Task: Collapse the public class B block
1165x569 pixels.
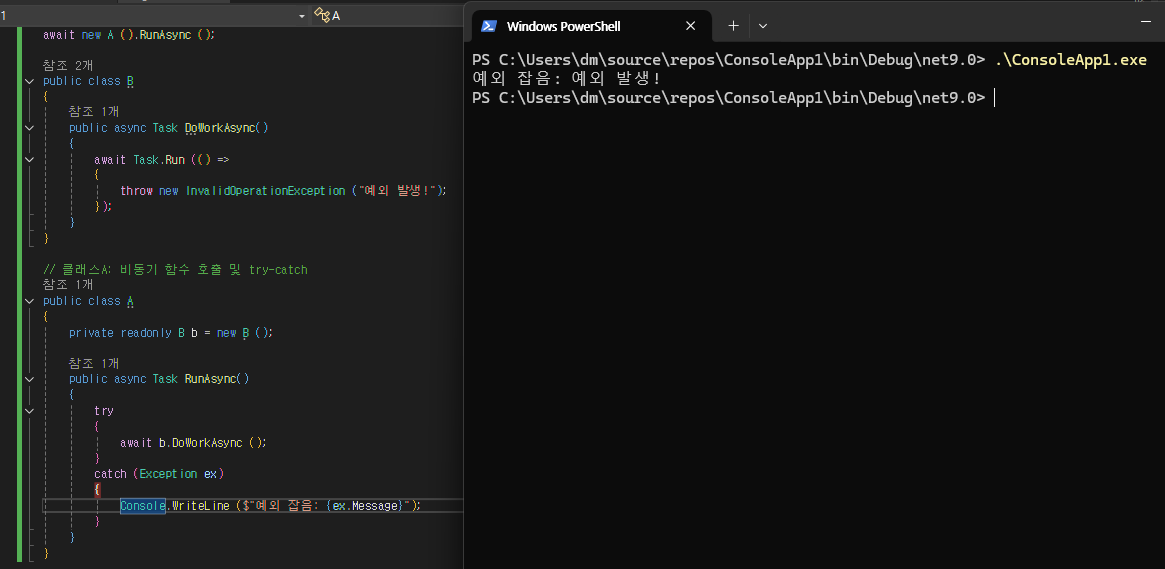Action: pyautogui.click(x=29, y=81)
